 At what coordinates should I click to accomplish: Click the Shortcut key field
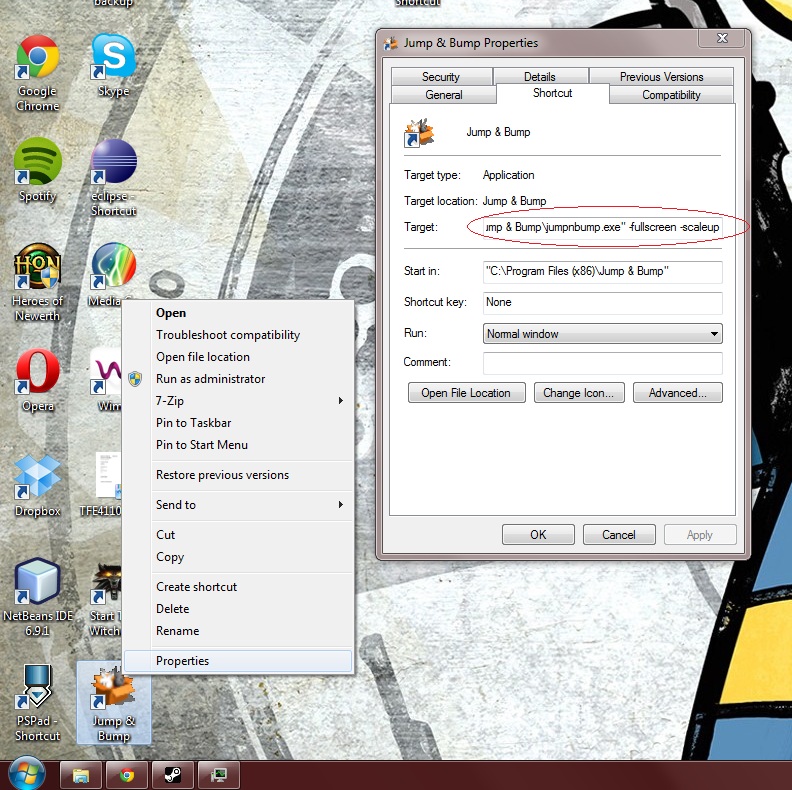[x=603, y=302]
